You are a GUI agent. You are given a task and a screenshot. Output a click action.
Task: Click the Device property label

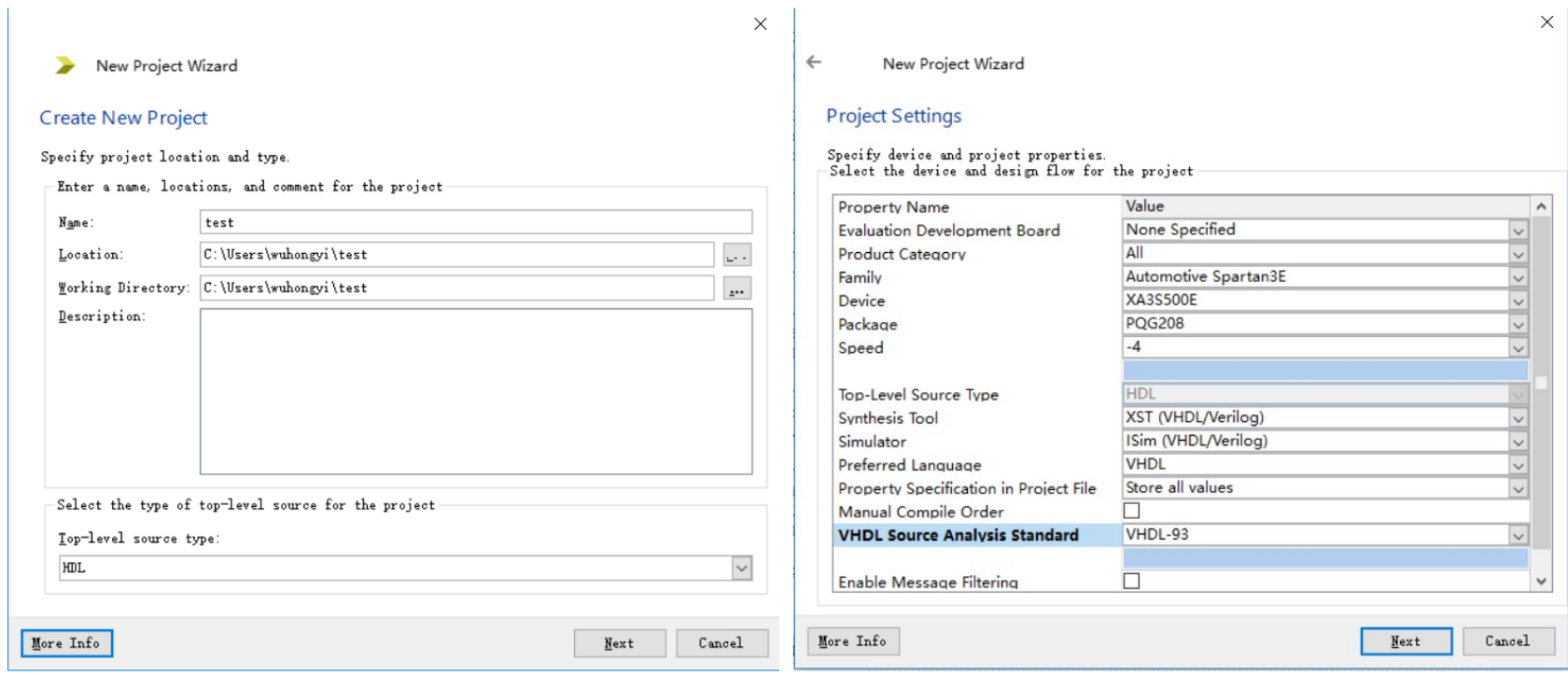coord(861,301)
